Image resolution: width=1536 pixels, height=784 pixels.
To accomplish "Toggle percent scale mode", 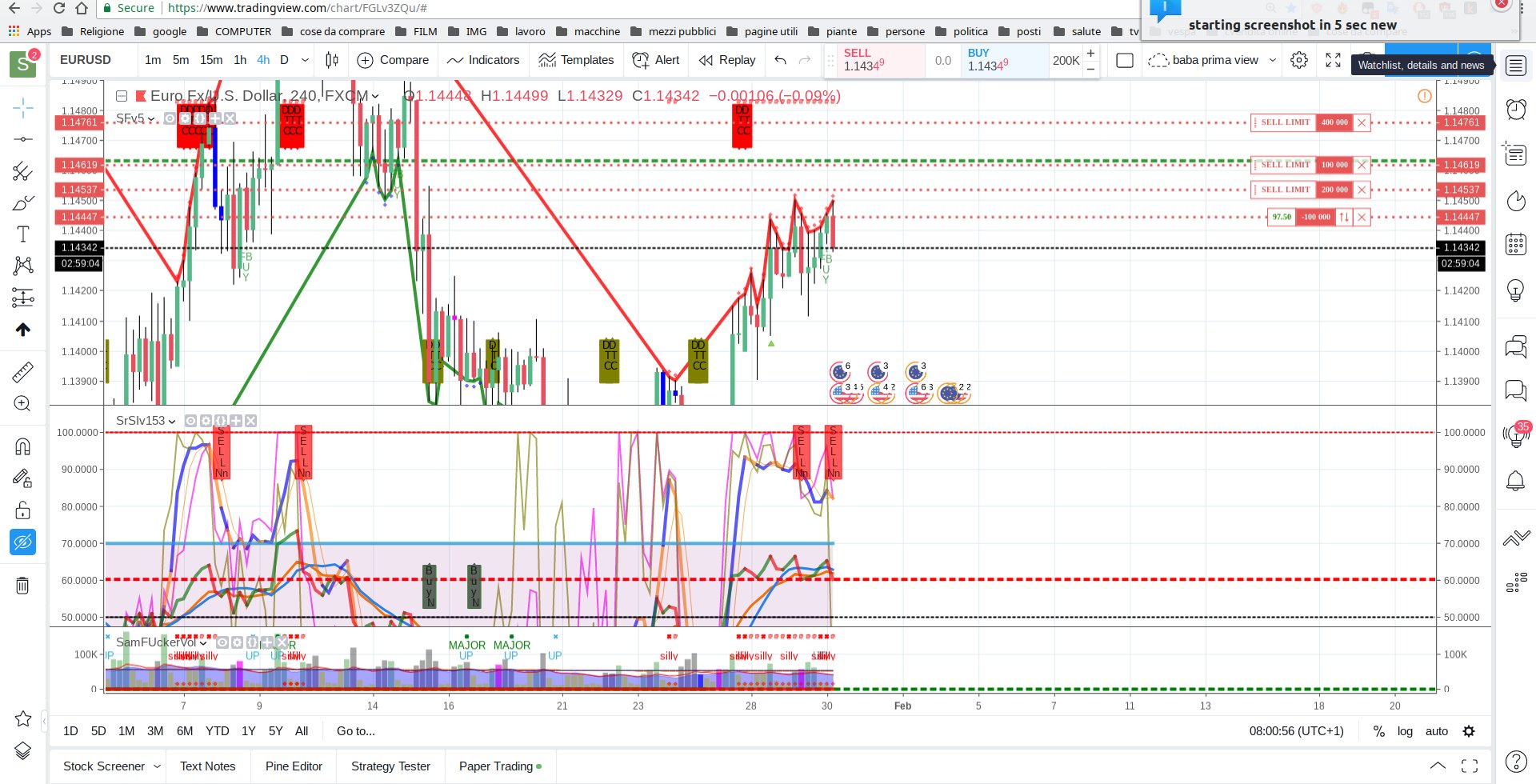I will coord(1378,731).
